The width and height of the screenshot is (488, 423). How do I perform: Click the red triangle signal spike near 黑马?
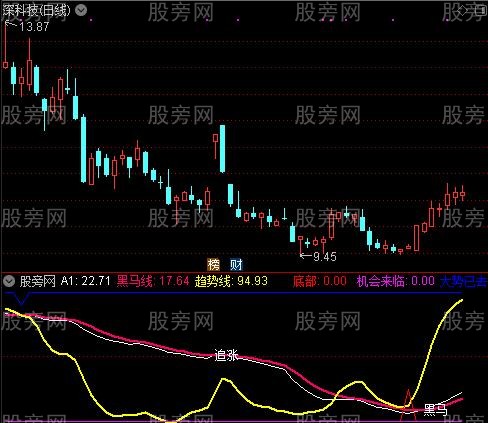408,405
